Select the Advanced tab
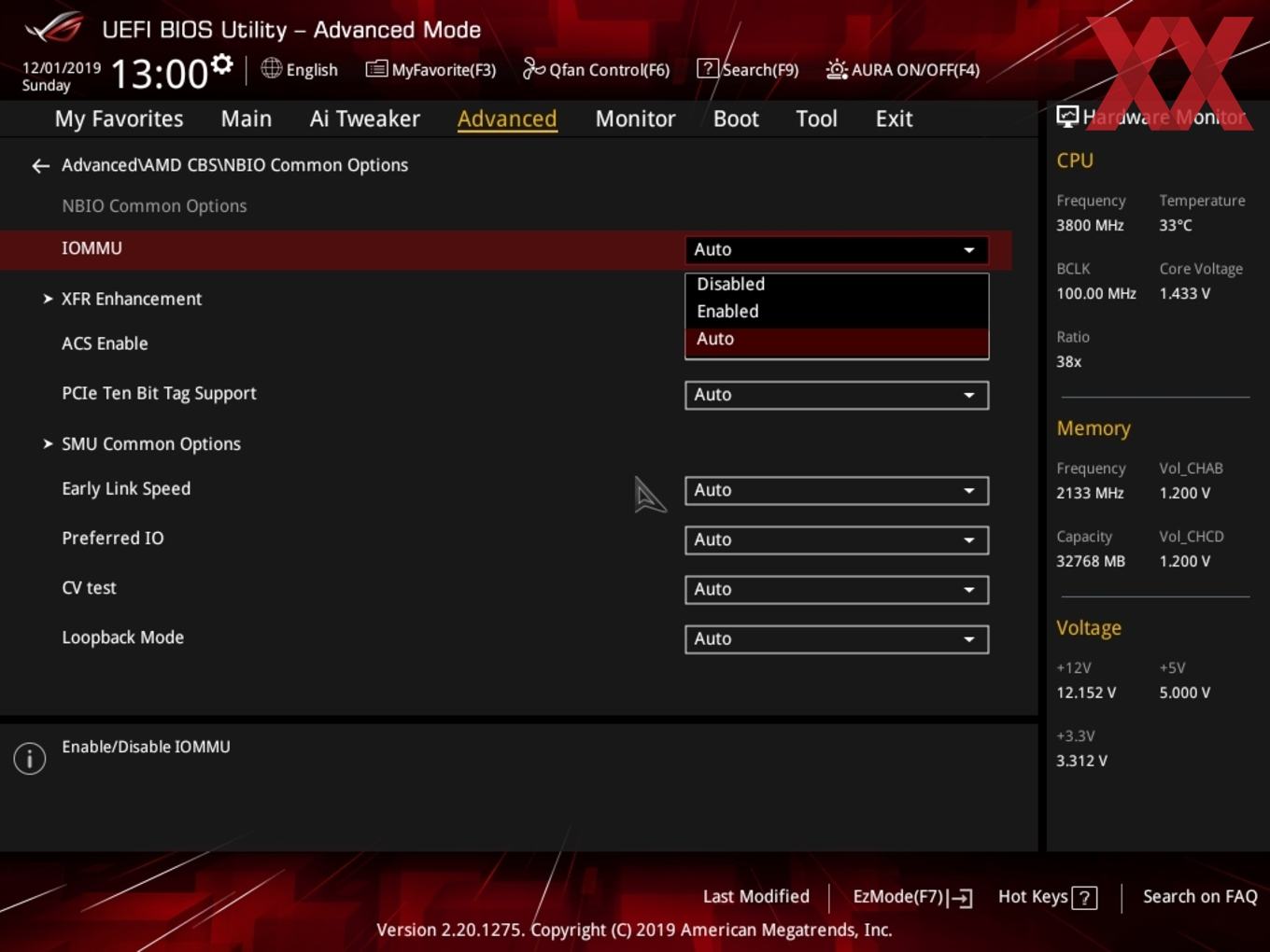 [507, 119]
